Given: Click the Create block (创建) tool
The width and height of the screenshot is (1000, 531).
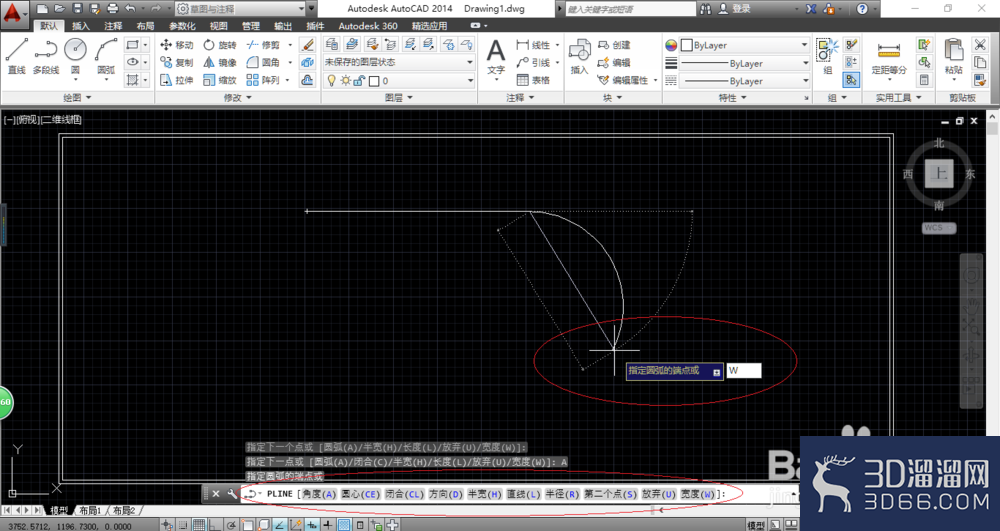Looking at the screenshot, I should click(614, 45).
